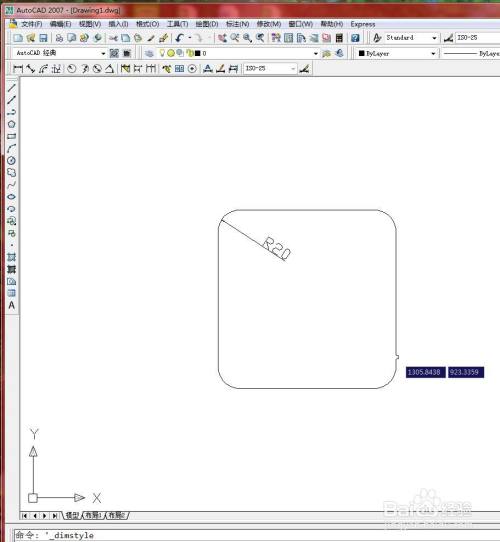Image resolution: width=500 pixels, height=542 pixels.
Task: Click the Aligned dimension icon
Action: [x=30, y=69]
